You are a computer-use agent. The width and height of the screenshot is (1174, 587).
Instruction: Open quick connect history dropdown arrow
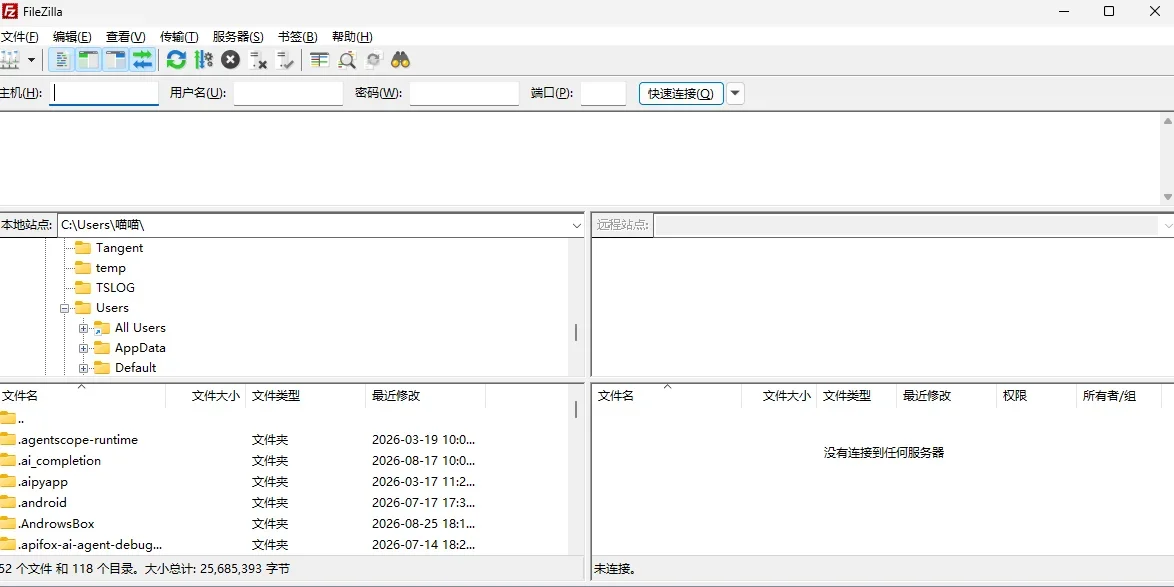tap(735, 94)
